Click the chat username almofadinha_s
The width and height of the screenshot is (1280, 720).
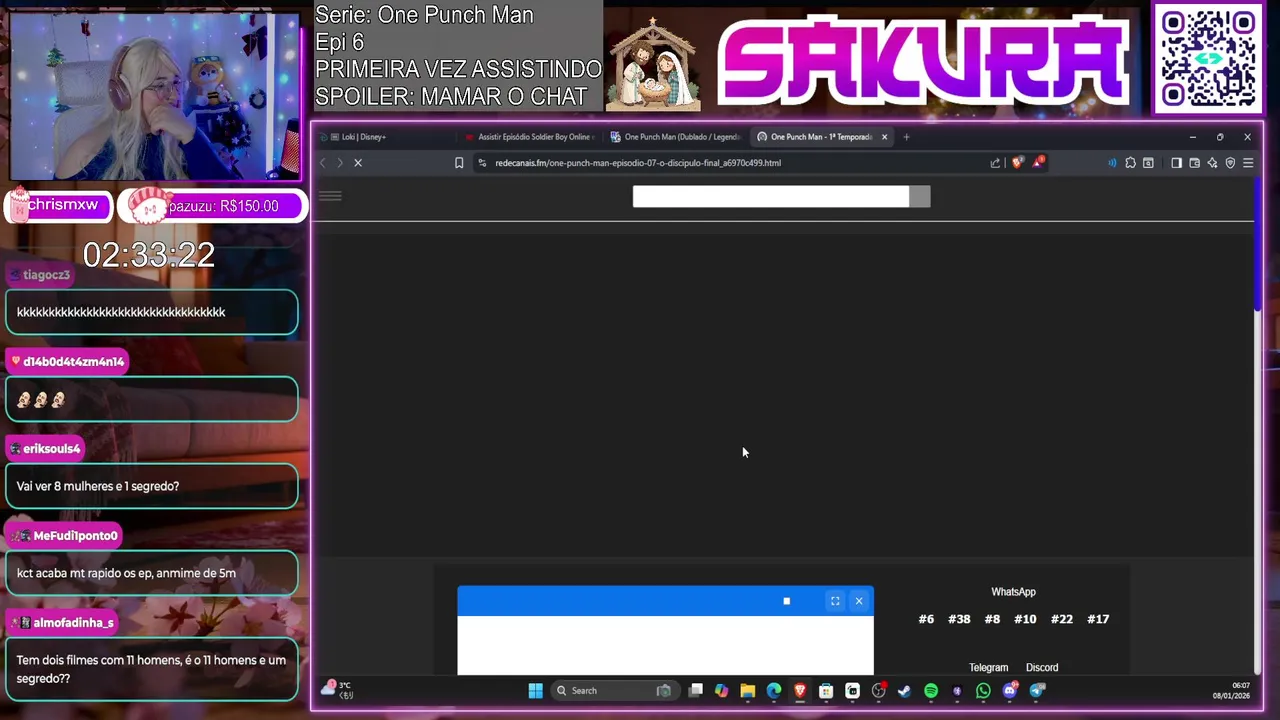coord(73,623)
